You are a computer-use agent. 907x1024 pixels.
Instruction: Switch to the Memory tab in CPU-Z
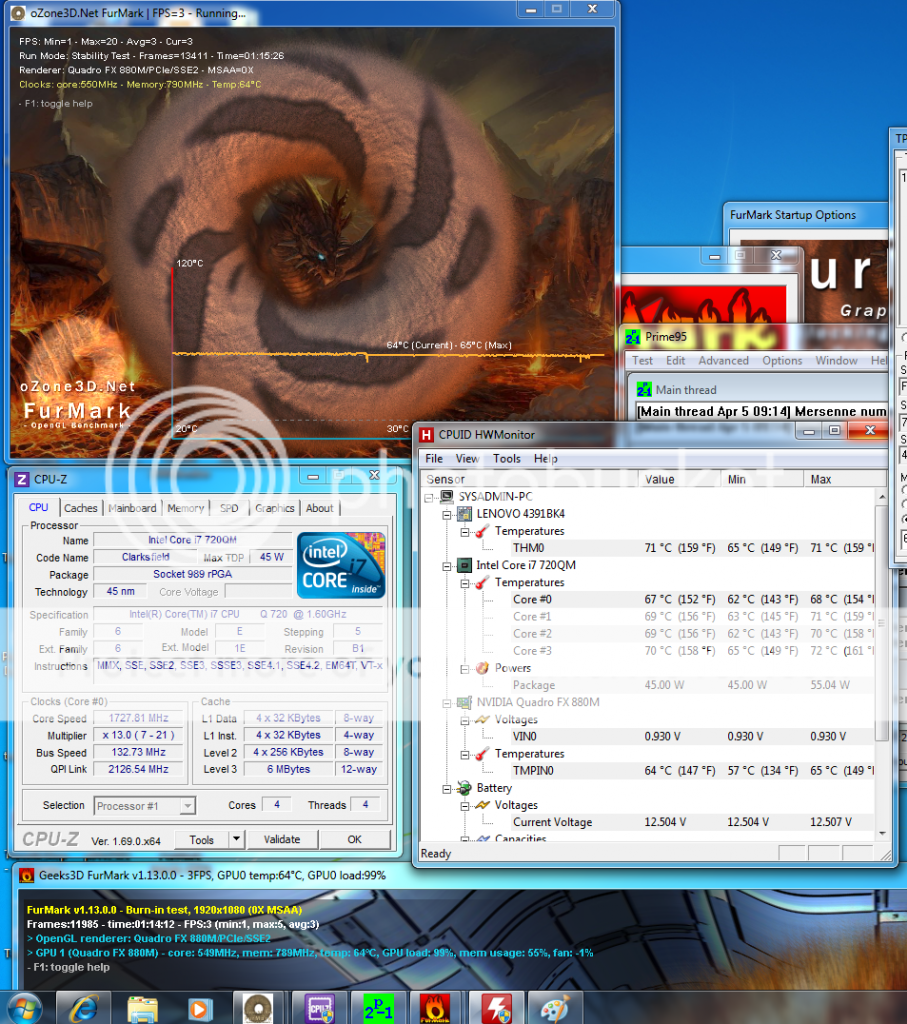185,508
